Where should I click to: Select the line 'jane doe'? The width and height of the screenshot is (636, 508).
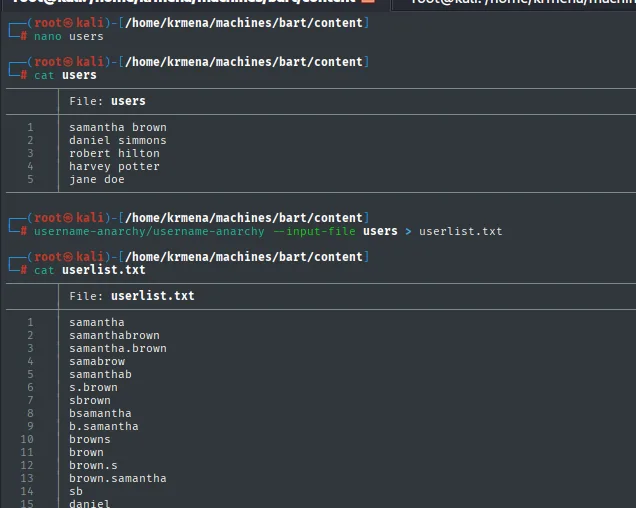[97, 179]
